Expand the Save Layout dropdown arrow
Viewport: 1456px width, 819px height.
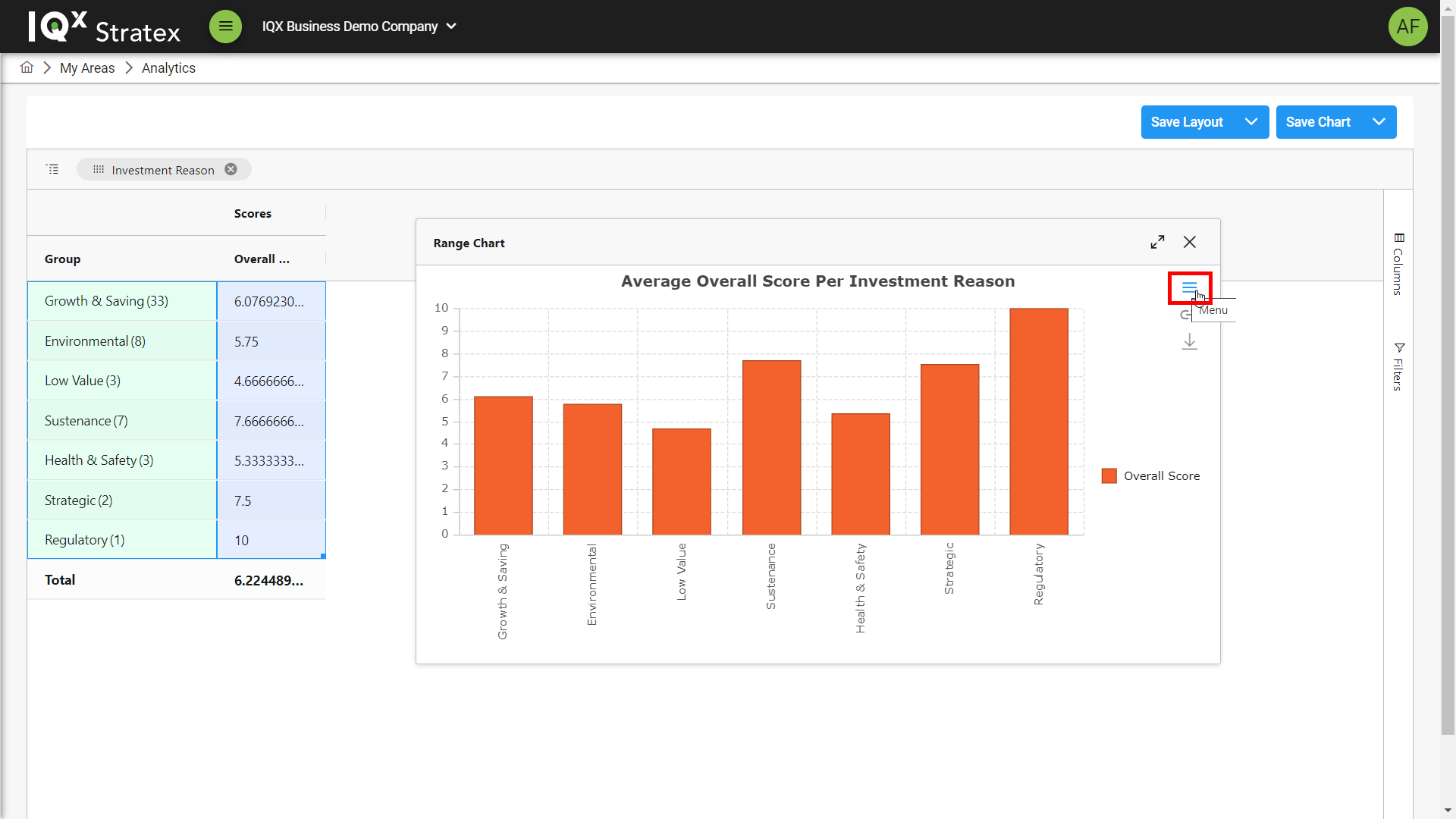(1251, 122)
